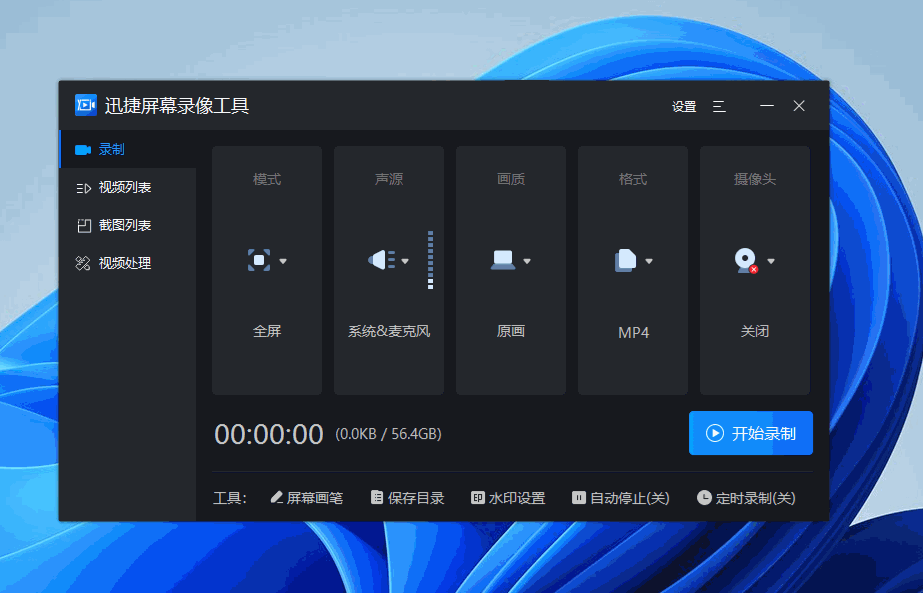Click the 声源 card heading

pyautogui.click(x=389, y=179)
